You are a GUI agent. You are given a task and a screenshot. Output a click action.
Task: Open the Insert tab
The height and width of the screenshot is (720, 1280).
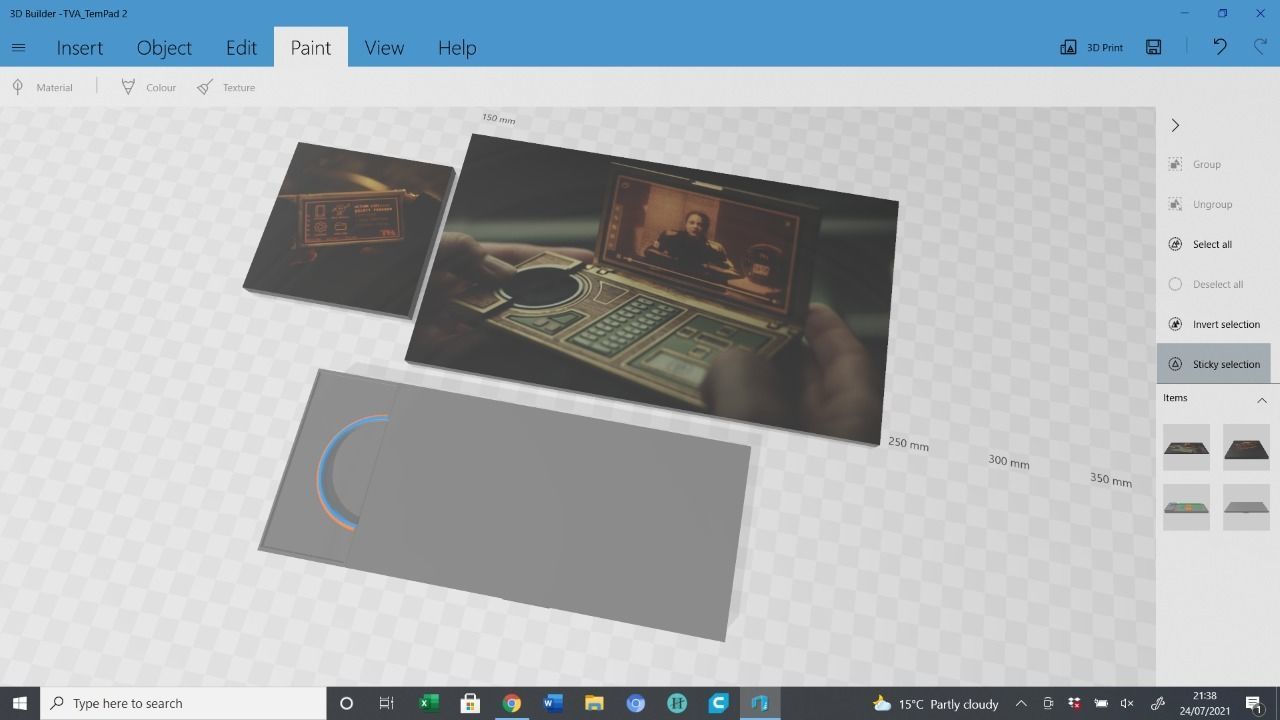click(x=79, y=48)
